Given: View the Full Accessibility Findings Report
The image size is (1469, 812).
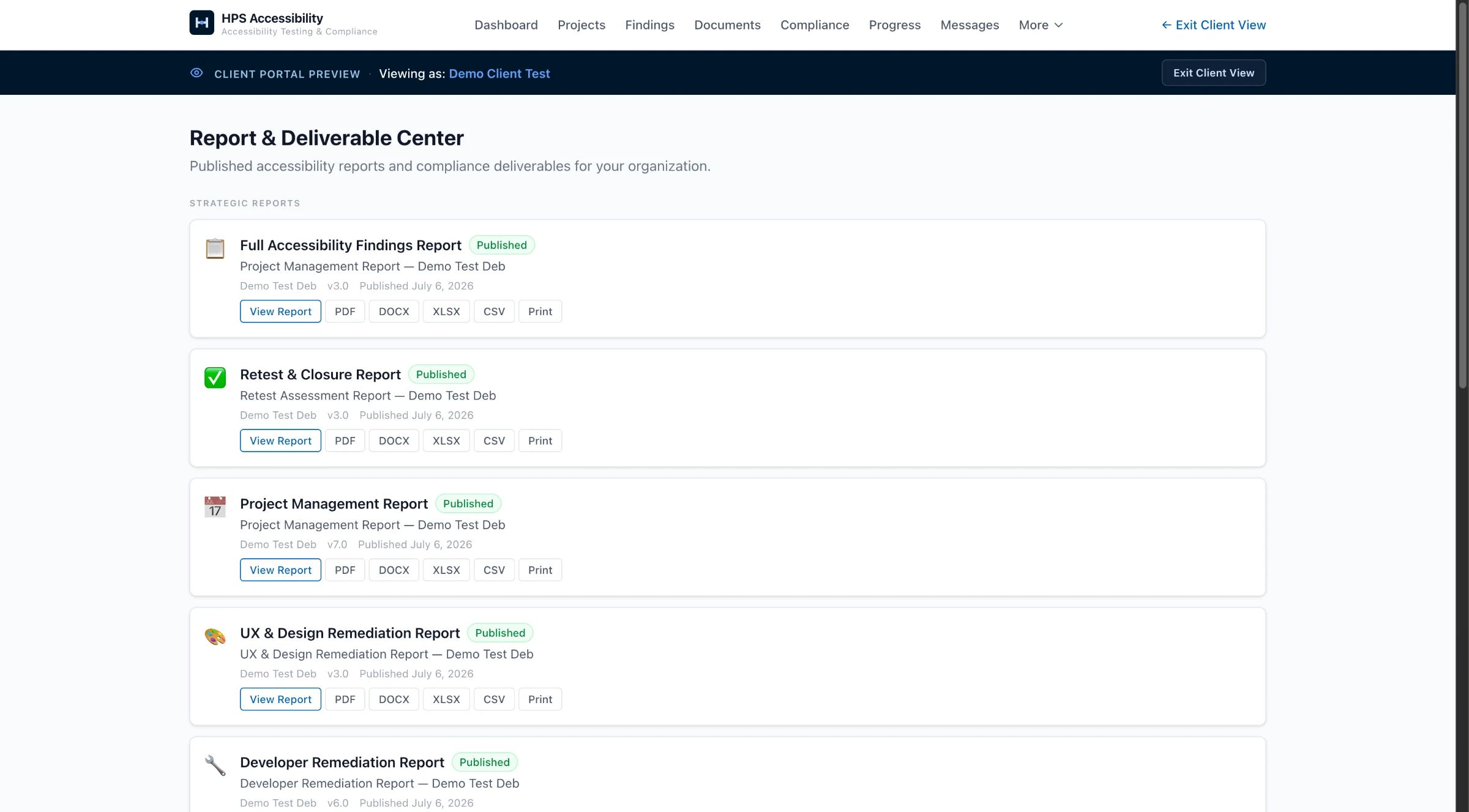Looking at the screenshot, I should (280, 311).
